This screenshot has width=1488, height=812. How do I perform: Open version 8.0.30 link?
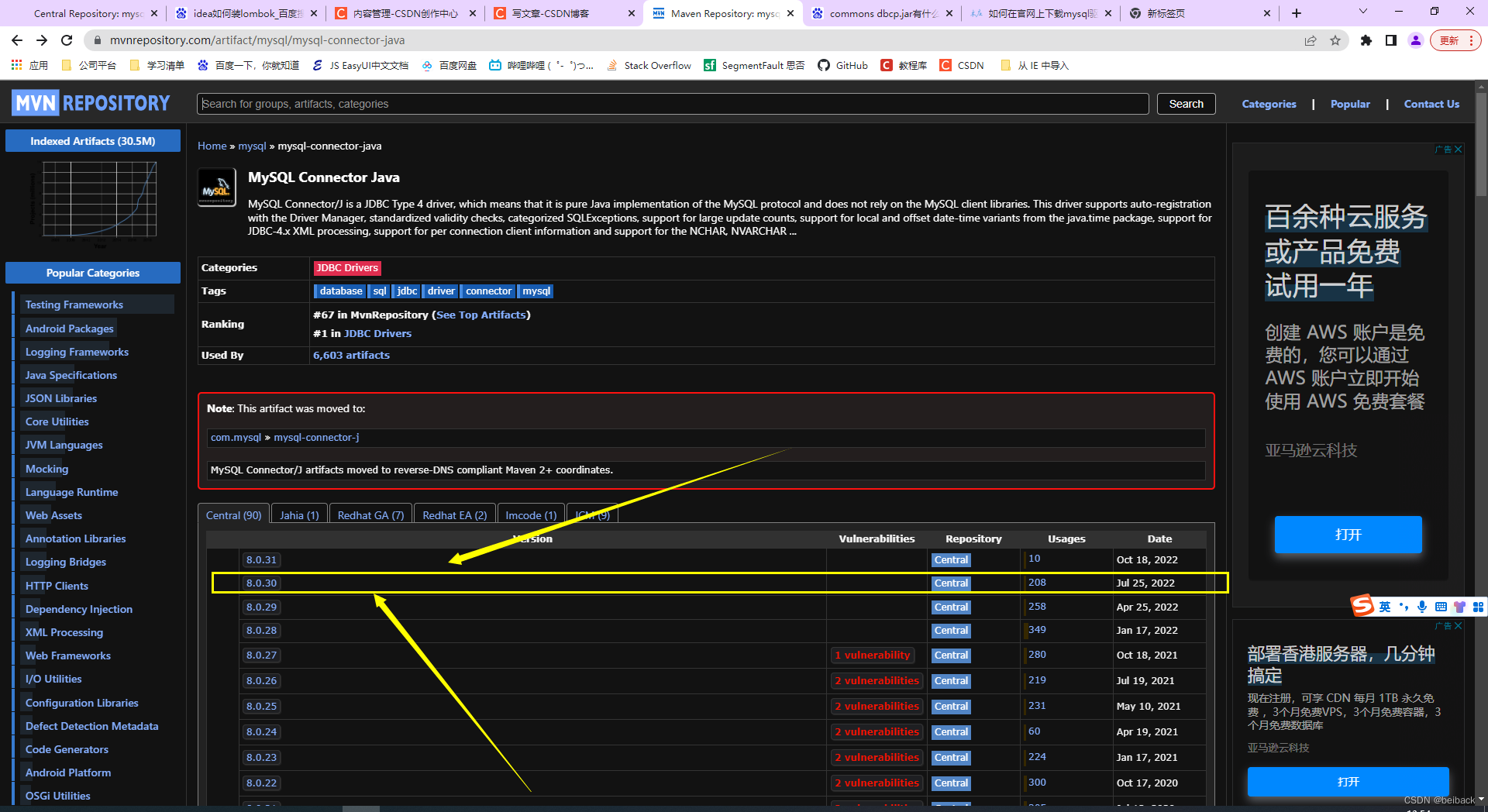click(261, 583)
